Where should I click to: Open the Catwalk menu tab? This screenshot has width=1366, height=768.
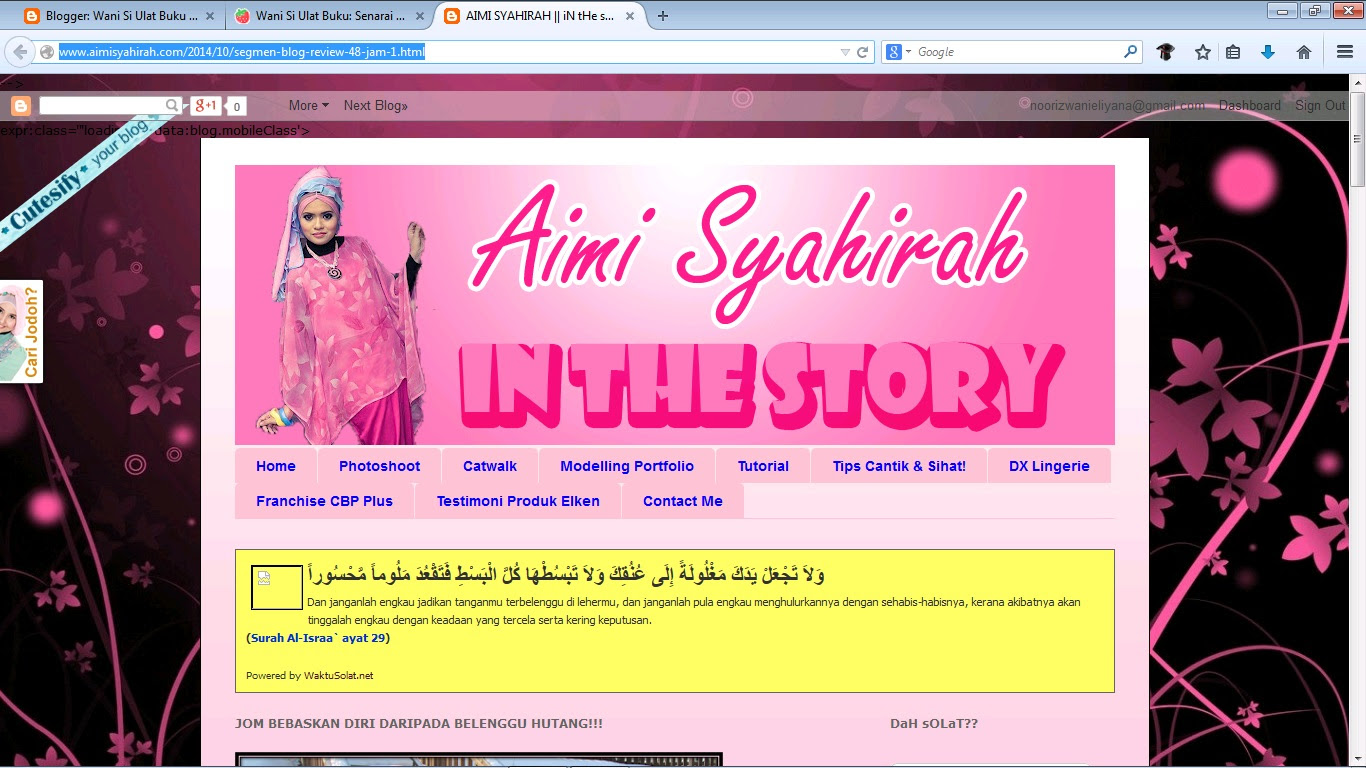(490, 466)
